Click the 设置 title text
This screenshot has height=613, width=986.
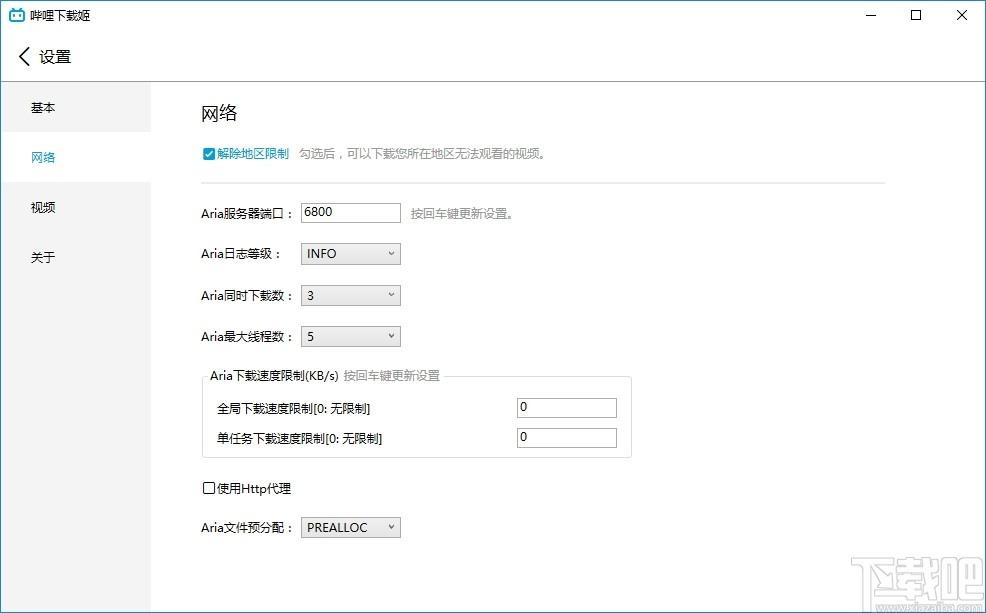tap(55, 57)
